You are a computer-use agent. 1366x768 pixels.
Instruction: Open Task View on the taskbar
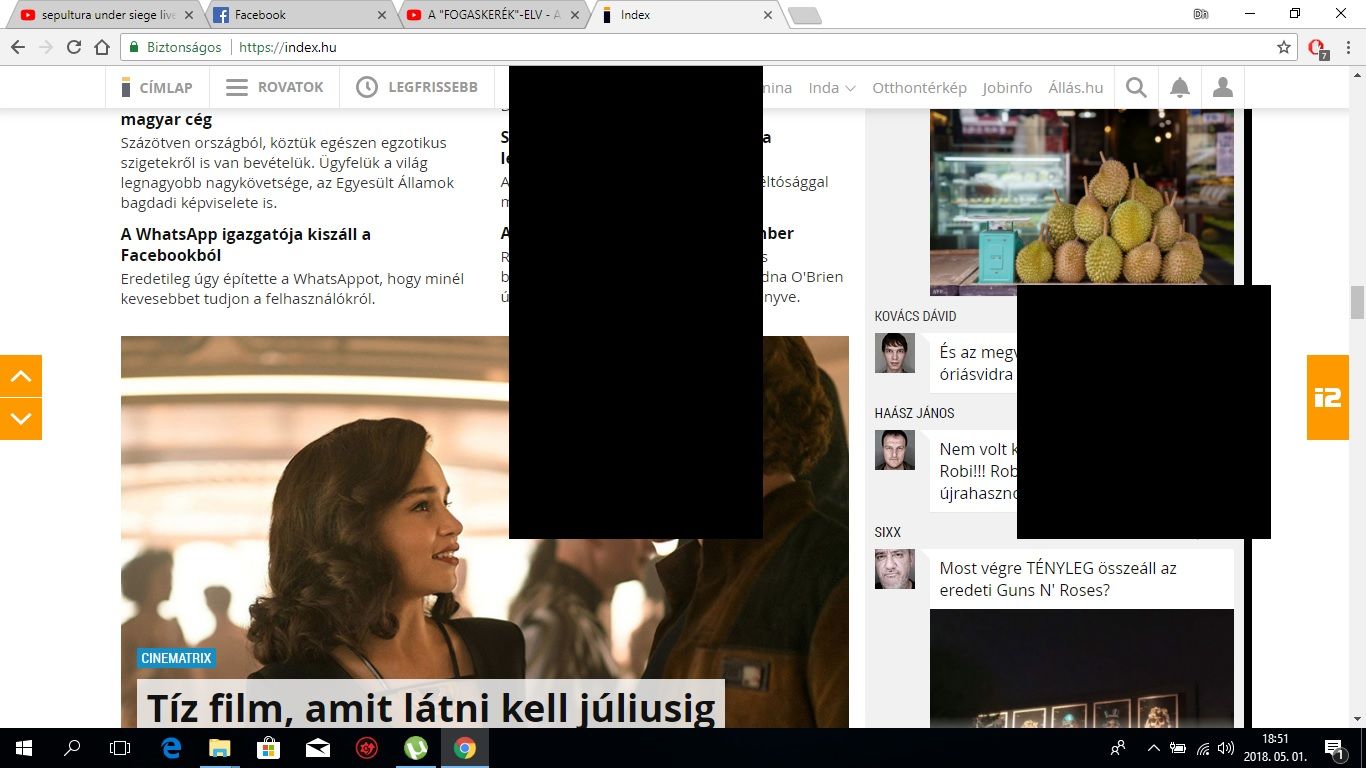(120, 748)
